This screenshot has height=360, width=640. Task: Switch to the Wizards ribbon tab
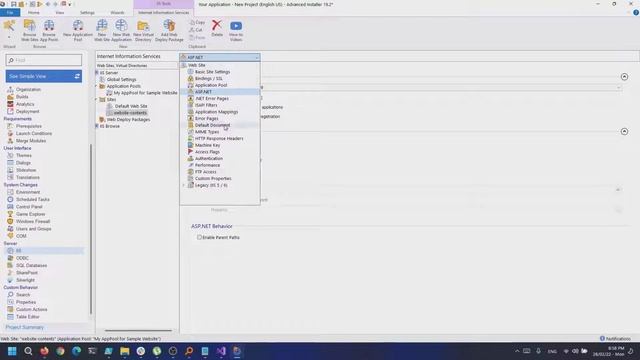pyautogui.click(x=117, y=13)
